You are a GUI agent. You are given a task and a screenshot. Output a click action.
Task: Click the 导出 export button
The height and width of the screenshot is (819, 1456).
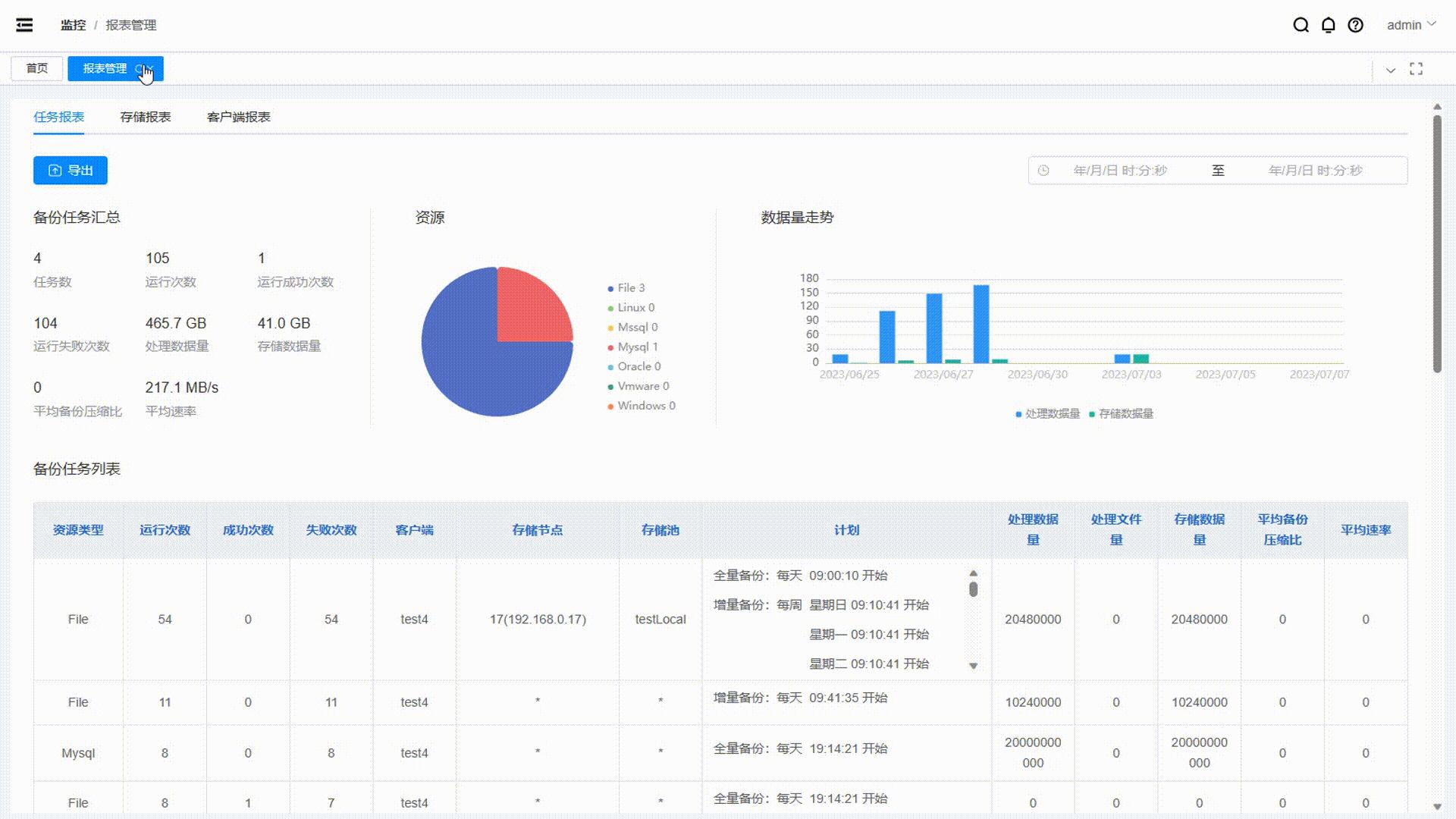[70, 170]
